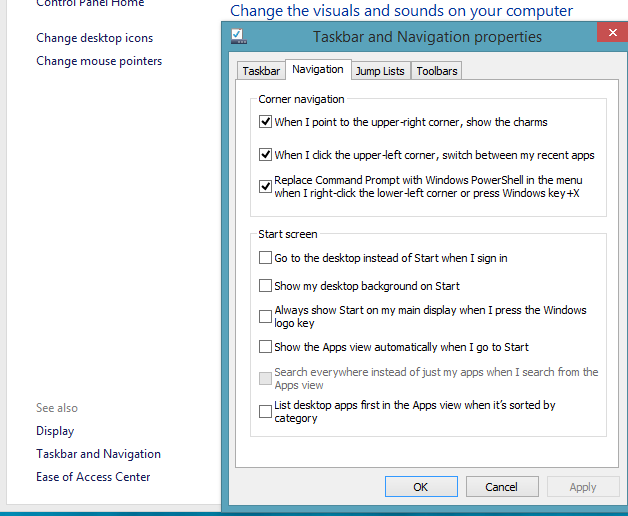
Task: Tick List desktop apps first checkbox
Action: pos(266,411)
